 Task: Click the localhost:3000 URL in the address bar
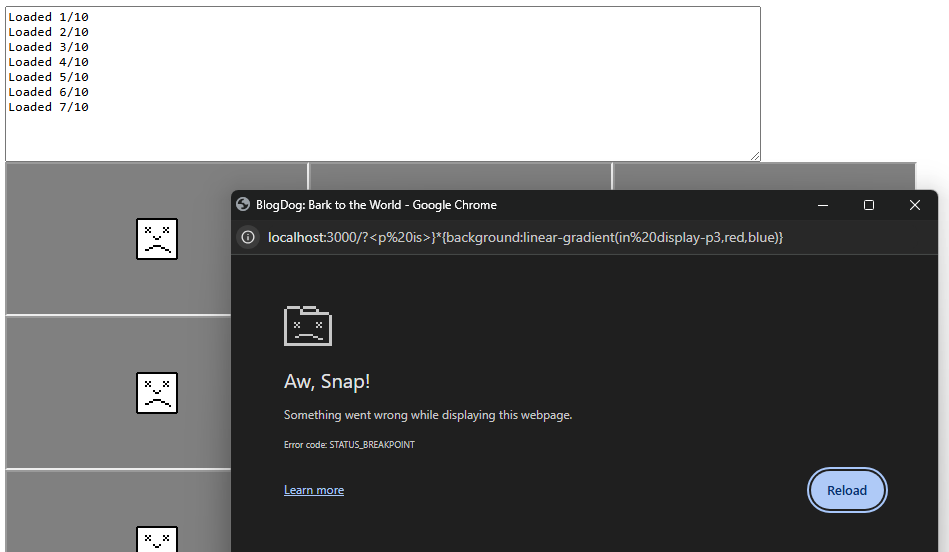coord(525,237)
